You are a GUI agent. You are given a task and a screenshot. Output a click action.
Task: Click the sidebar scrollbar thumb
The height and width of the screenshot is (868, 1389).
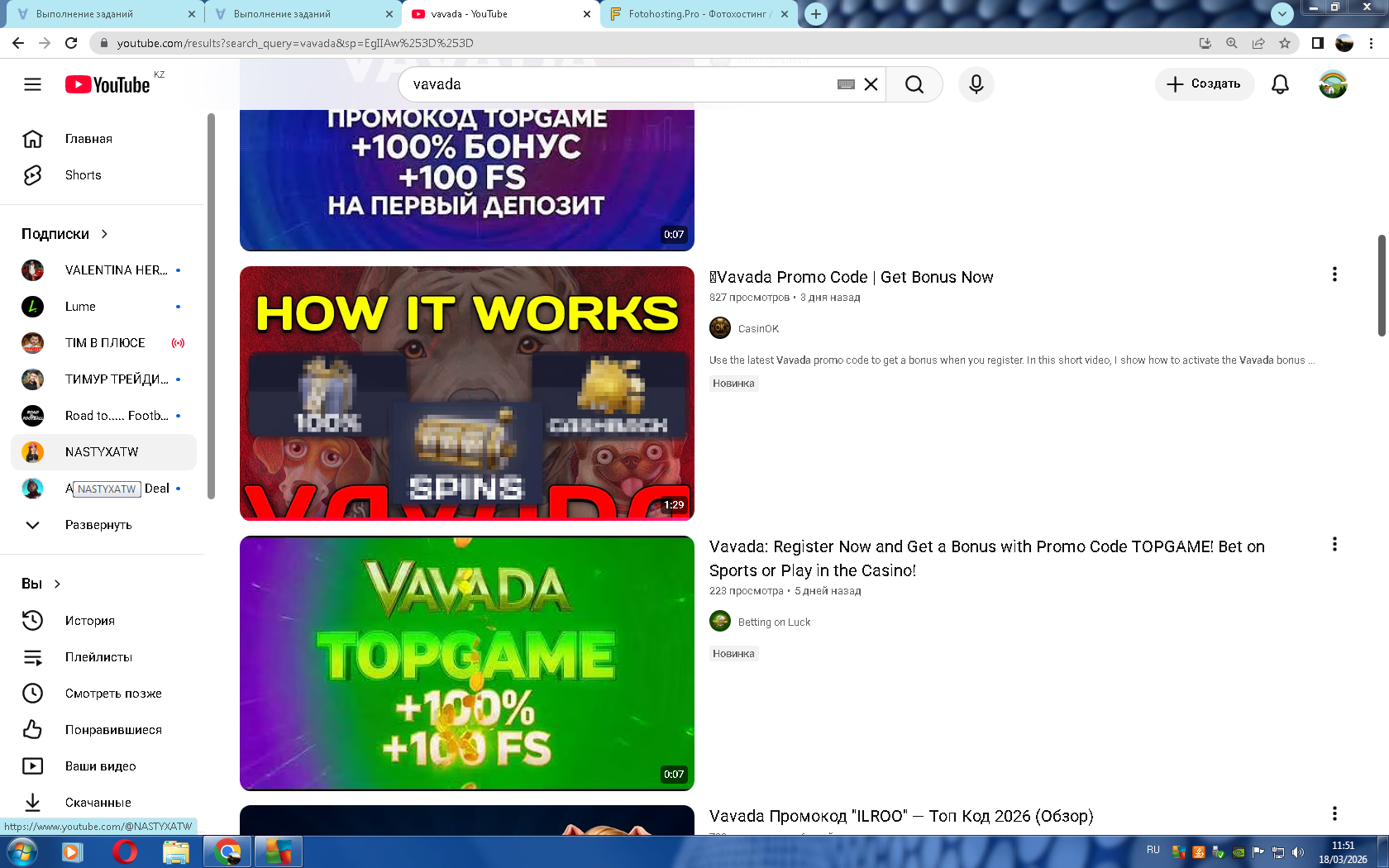point(211,306)
